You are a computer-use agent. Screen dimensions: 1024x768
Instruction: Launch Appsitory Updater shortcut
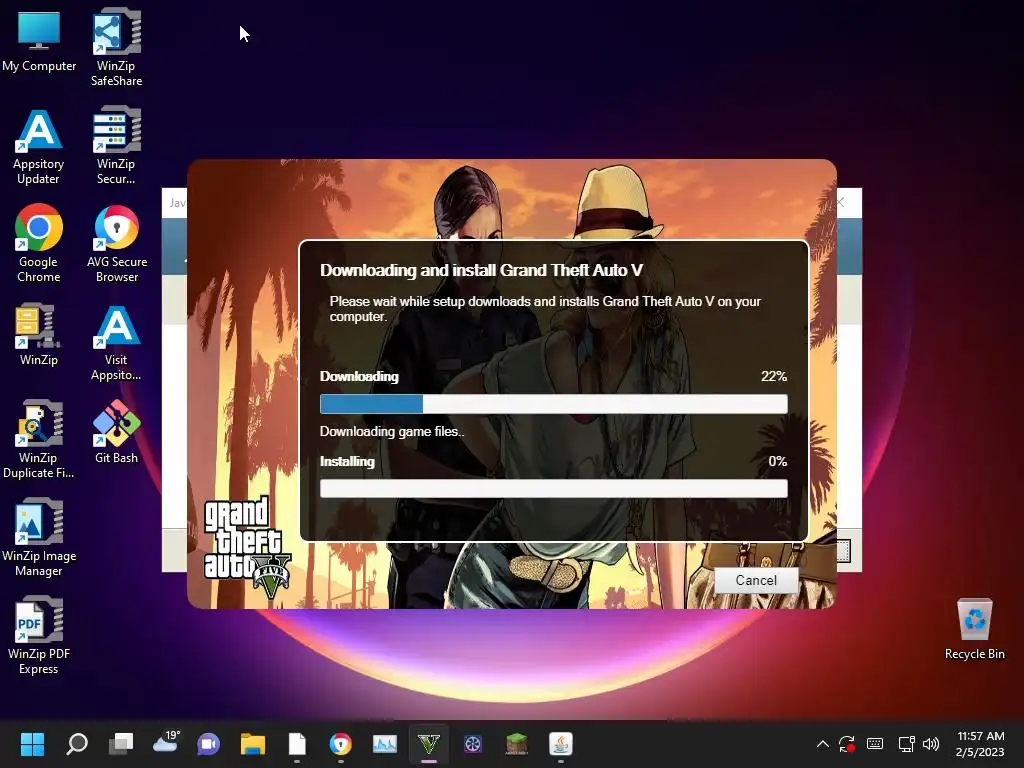(x=39, y=147)
